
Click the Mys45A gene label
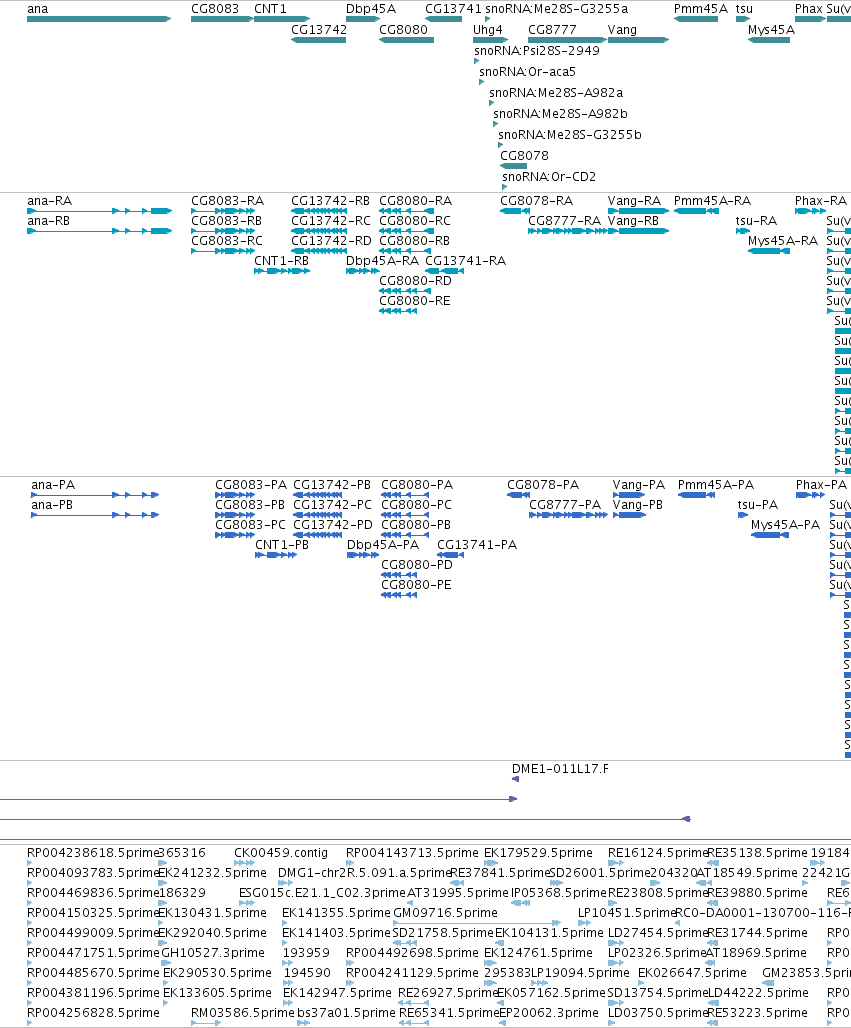(771, 30)
